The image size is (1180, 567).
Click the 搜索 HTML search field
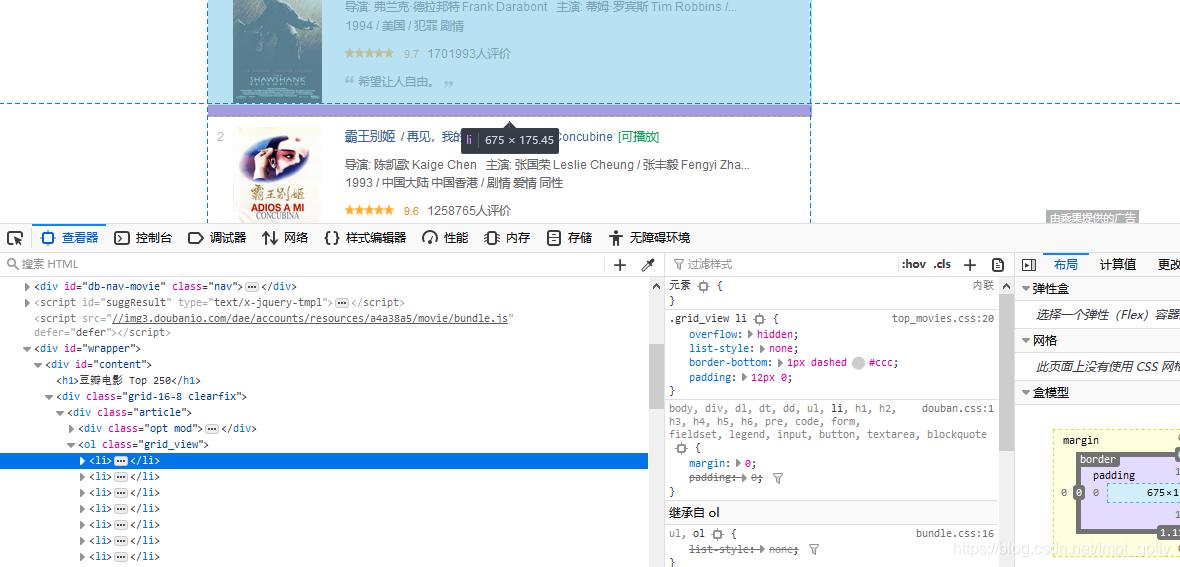pyautogui.click(x=301, y=264)
